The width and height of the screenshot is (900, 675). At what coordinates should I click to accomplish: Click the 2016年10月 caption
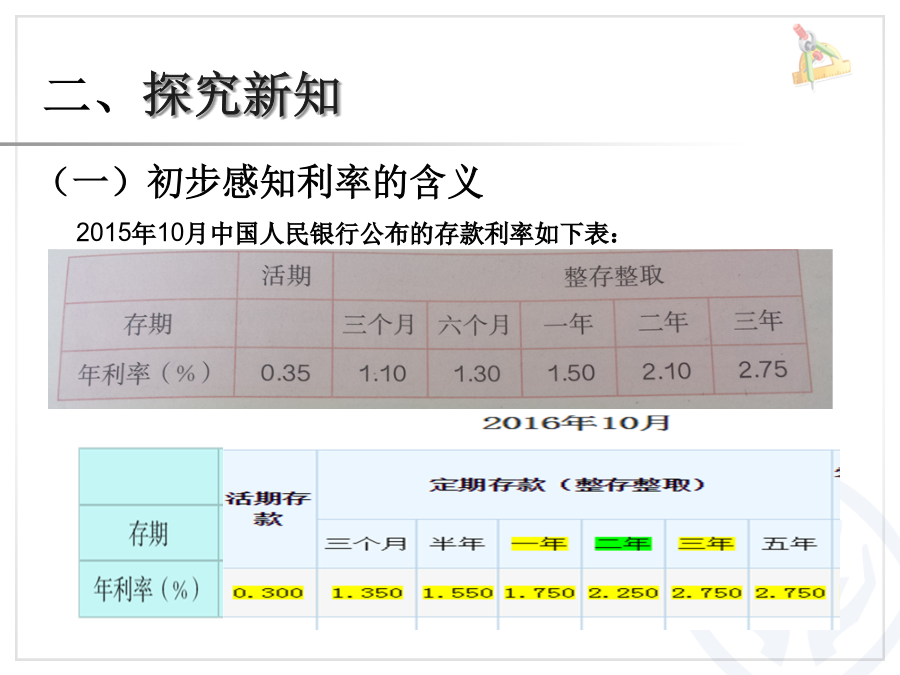pos(576,423)
